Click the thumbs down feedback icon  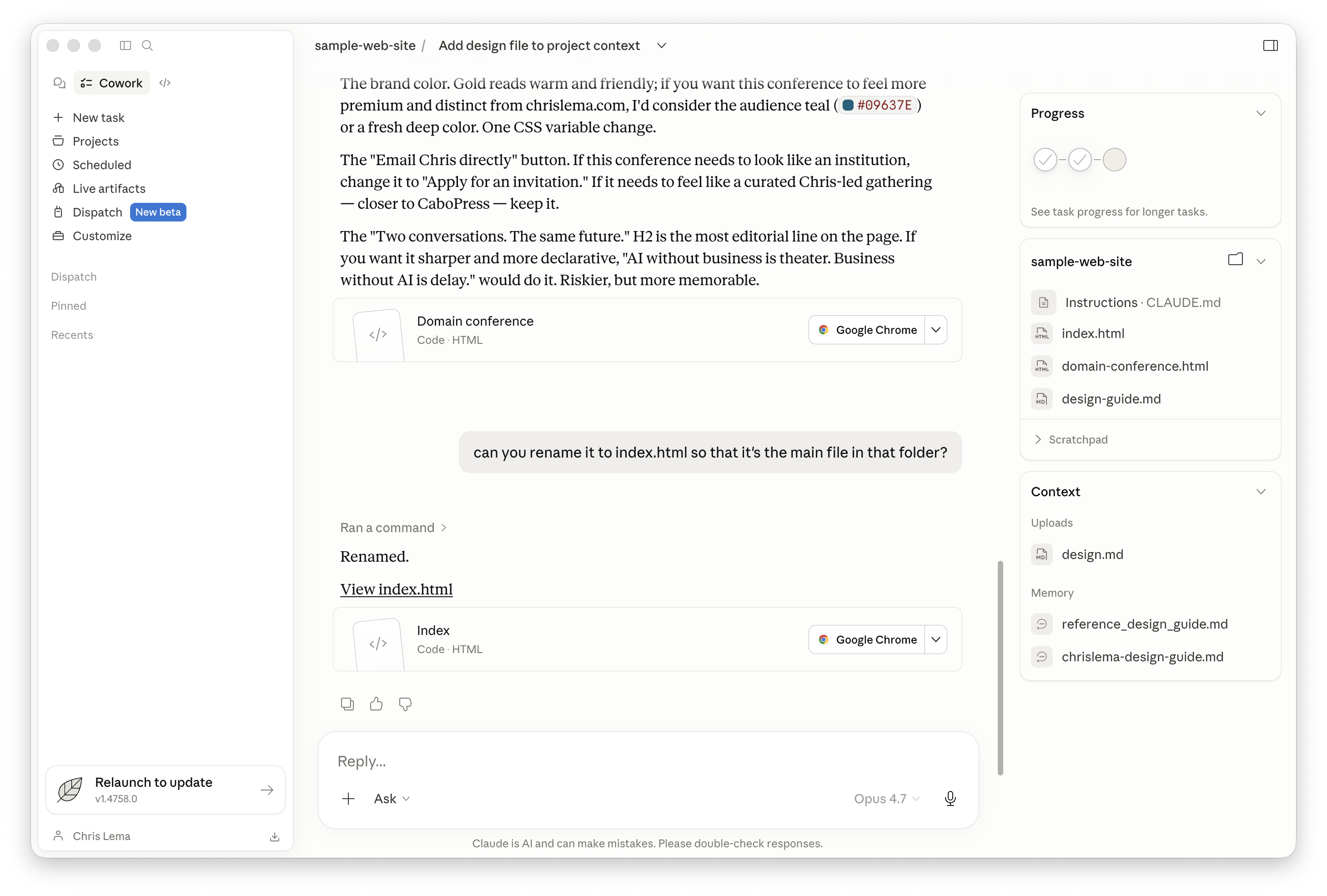[405, 704]
